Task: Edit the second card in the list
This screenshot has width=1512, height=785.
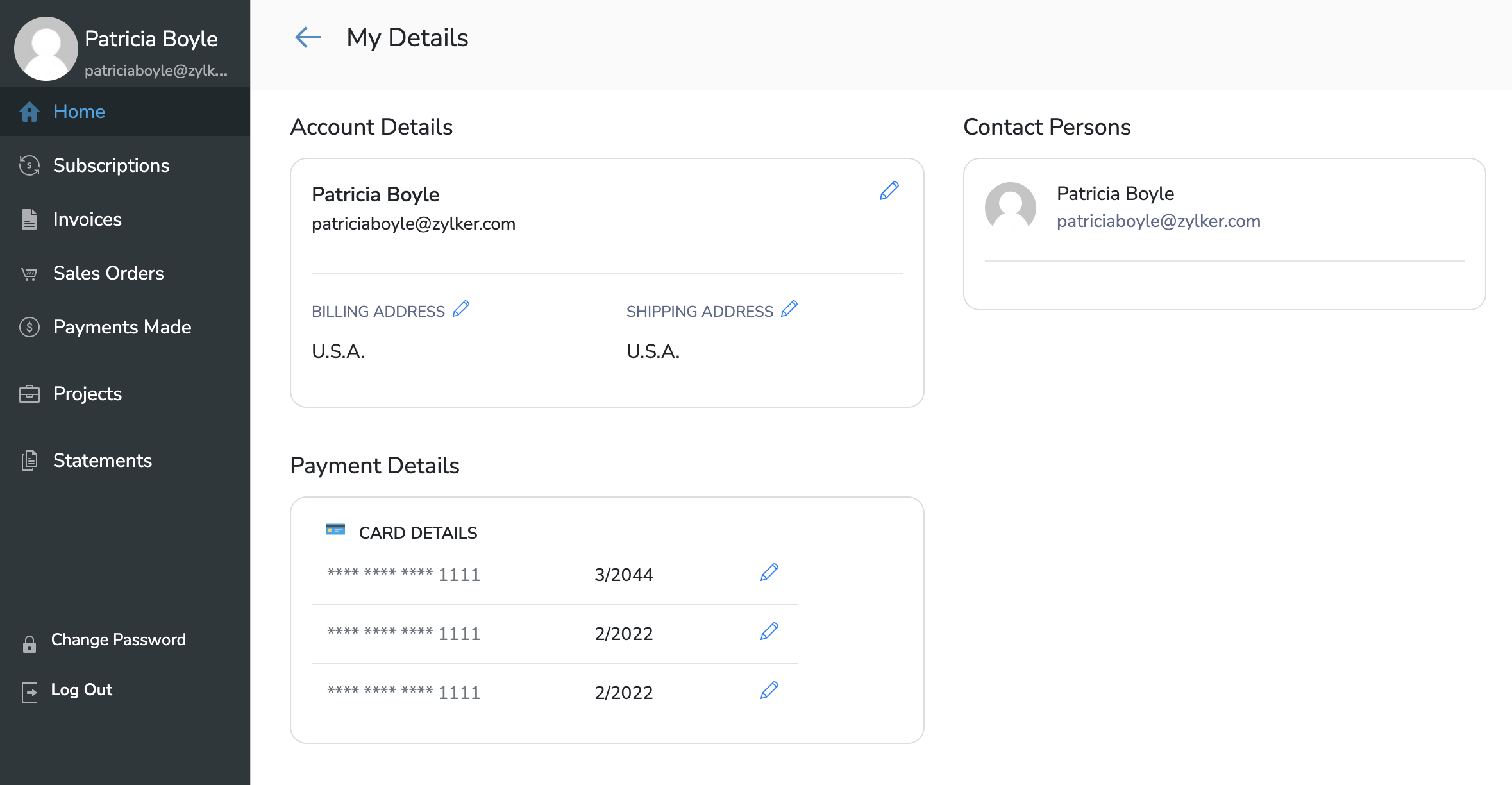Action: pyautogui.click(x=769, y=631)
